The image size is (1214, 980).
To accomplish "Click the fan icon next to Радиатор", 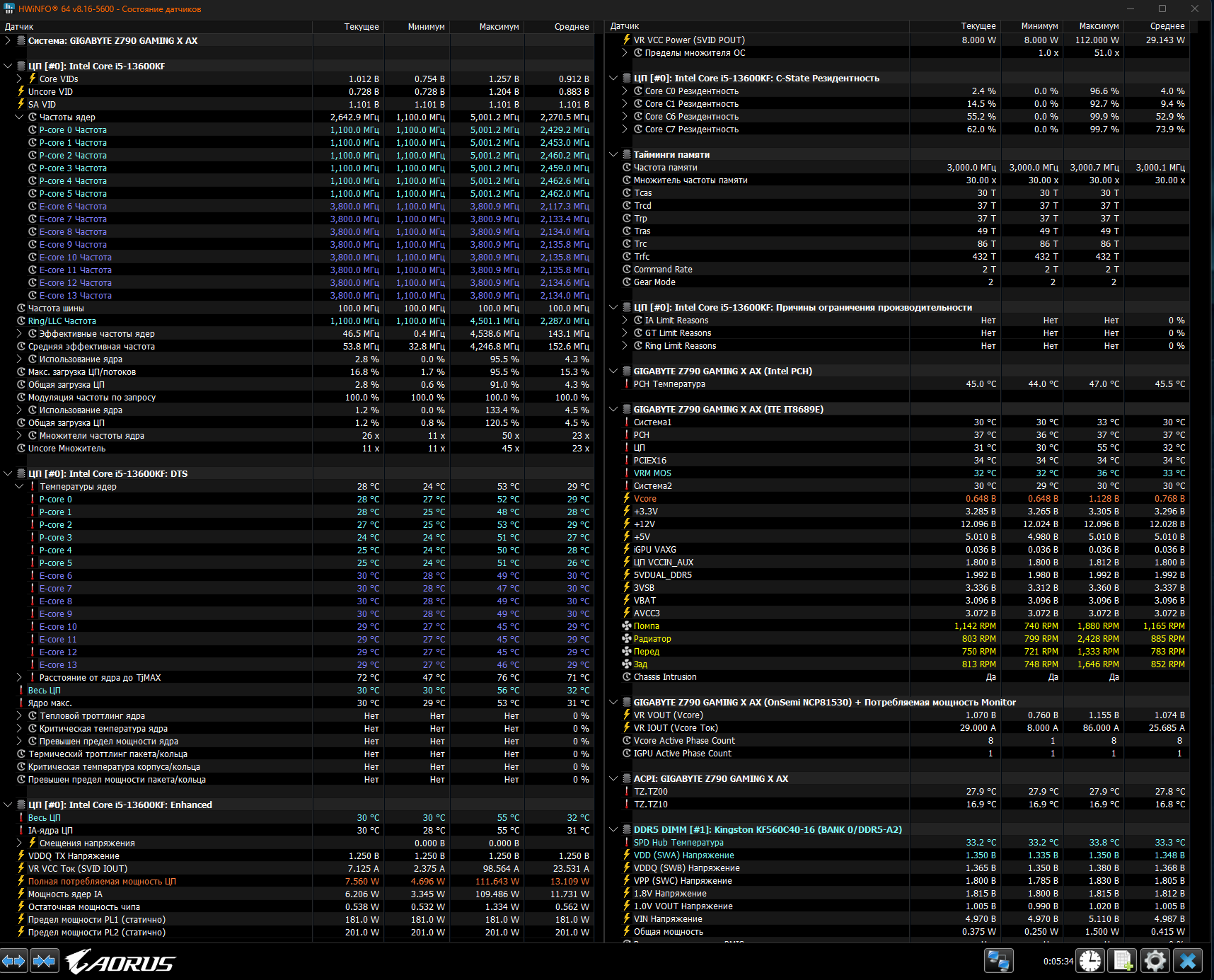I will pyautogui.click(x=626, y=638).
